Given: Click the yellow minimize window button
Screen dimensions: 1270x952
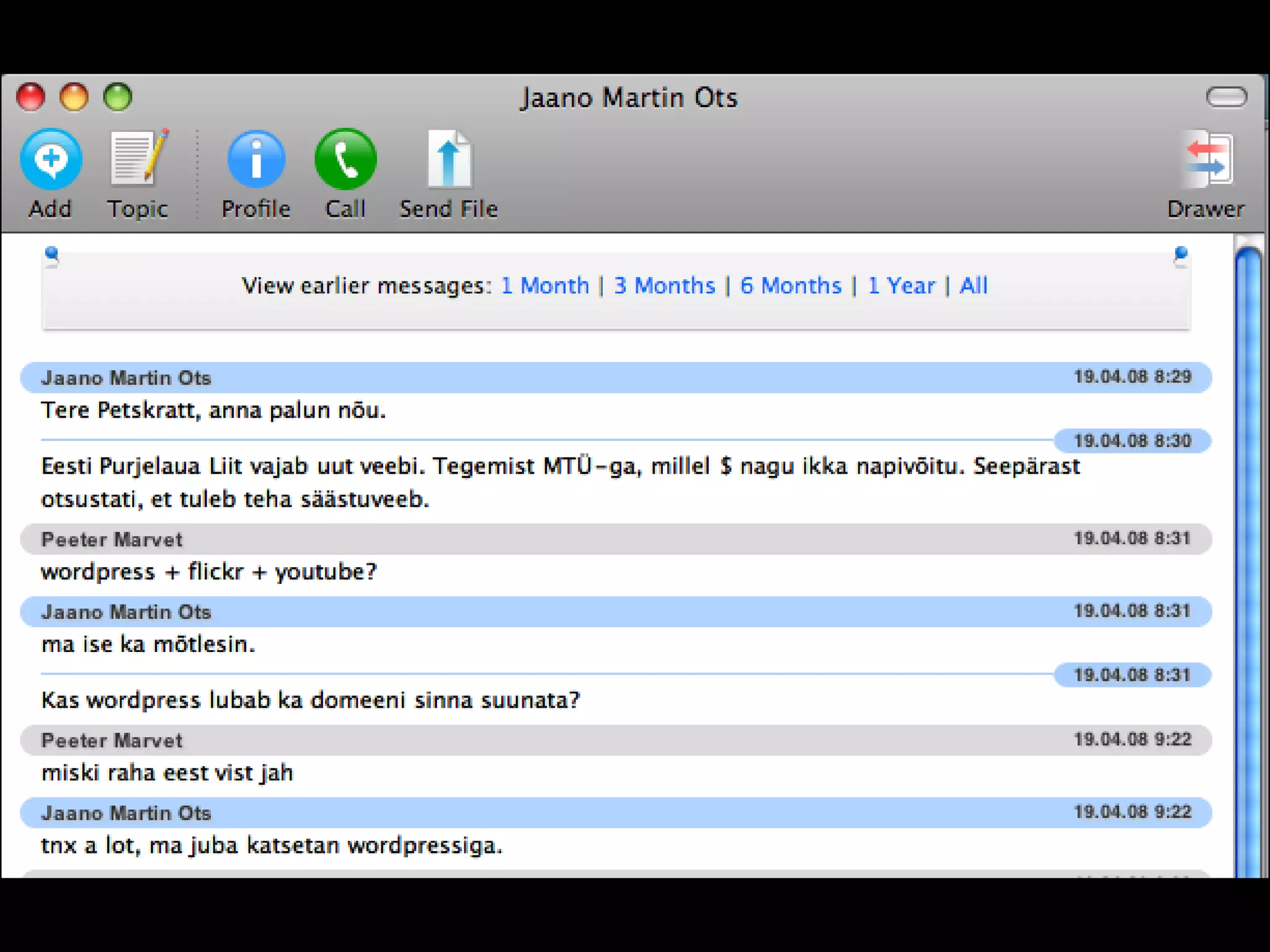Looking at the screenshot, I should pos(74,97).
